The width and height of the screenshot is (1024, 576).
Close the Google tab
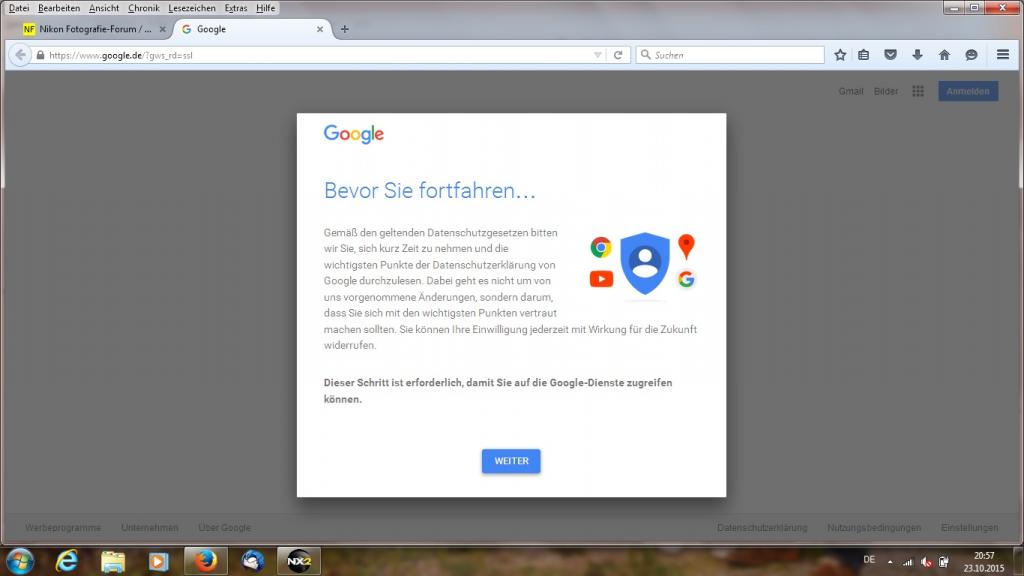coord(320,29)
